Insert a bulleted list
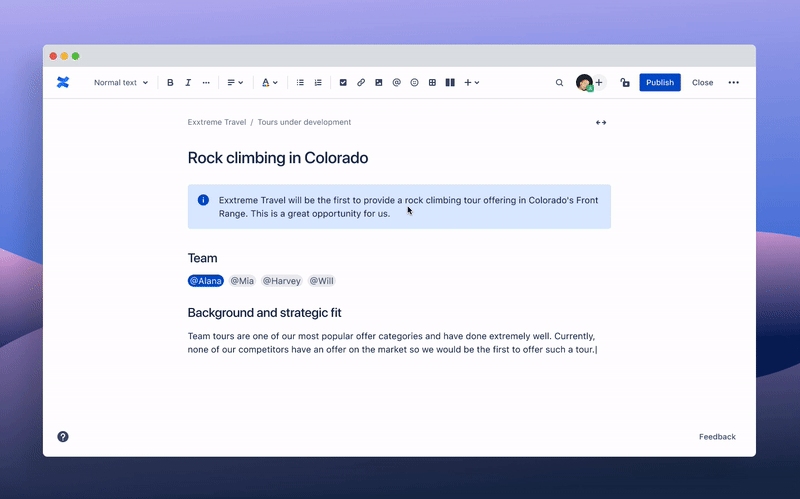 [300, 82]
